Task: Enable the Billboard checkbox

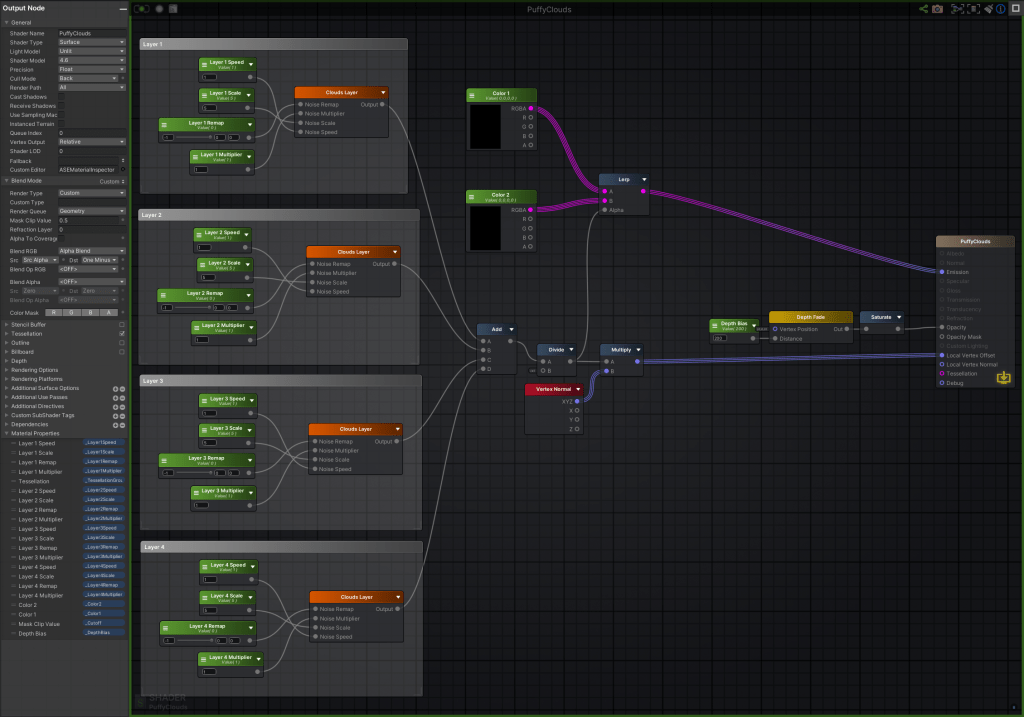Action: [x=122, y=352]
